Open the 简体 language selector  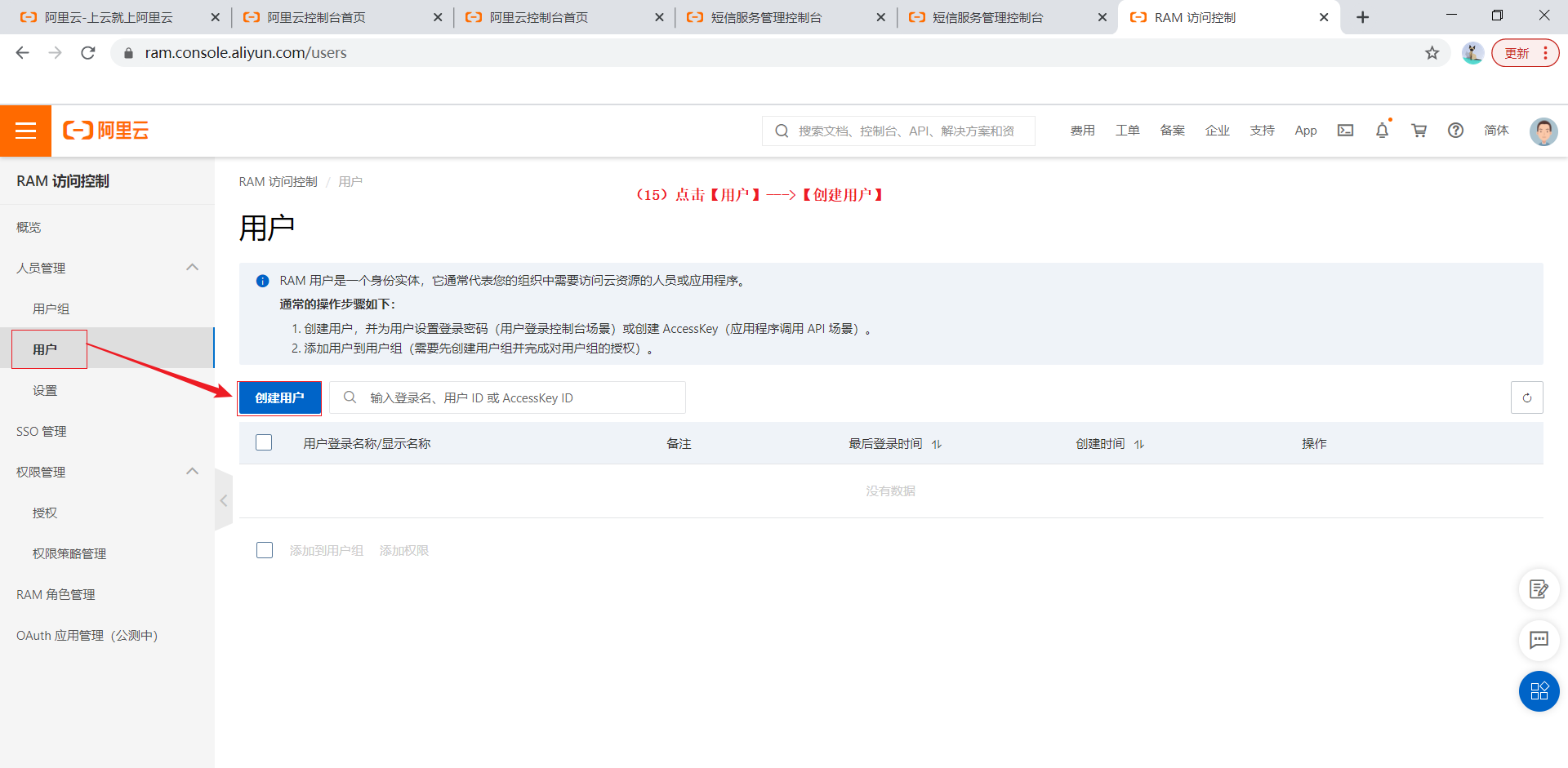pyautogui.click(x=1496, y=131)
